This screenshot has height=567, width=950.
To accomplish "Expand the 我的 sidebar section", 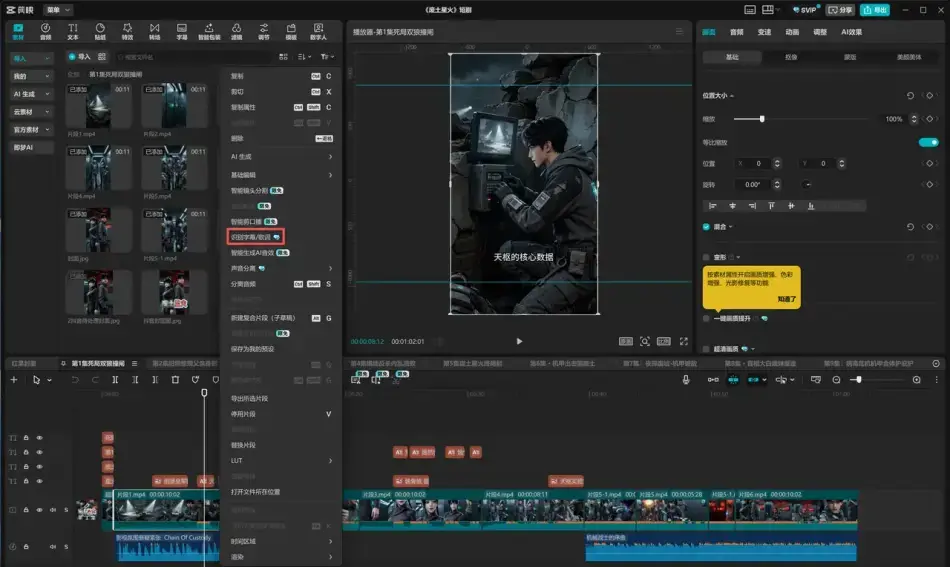I will (32, 76).
